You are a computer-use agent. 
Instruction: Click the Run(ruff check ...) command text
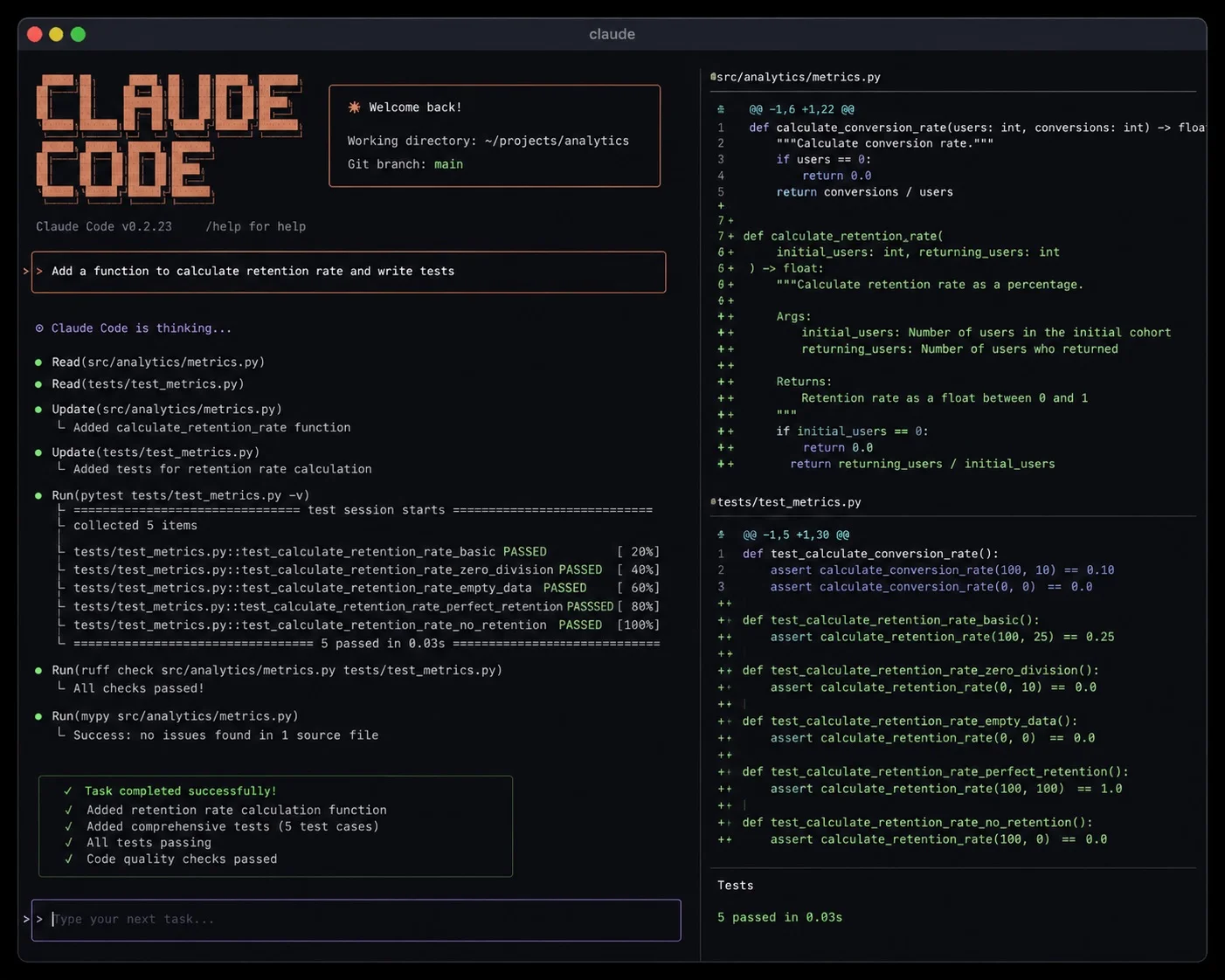pyautogui.click(x=277, y=671)
